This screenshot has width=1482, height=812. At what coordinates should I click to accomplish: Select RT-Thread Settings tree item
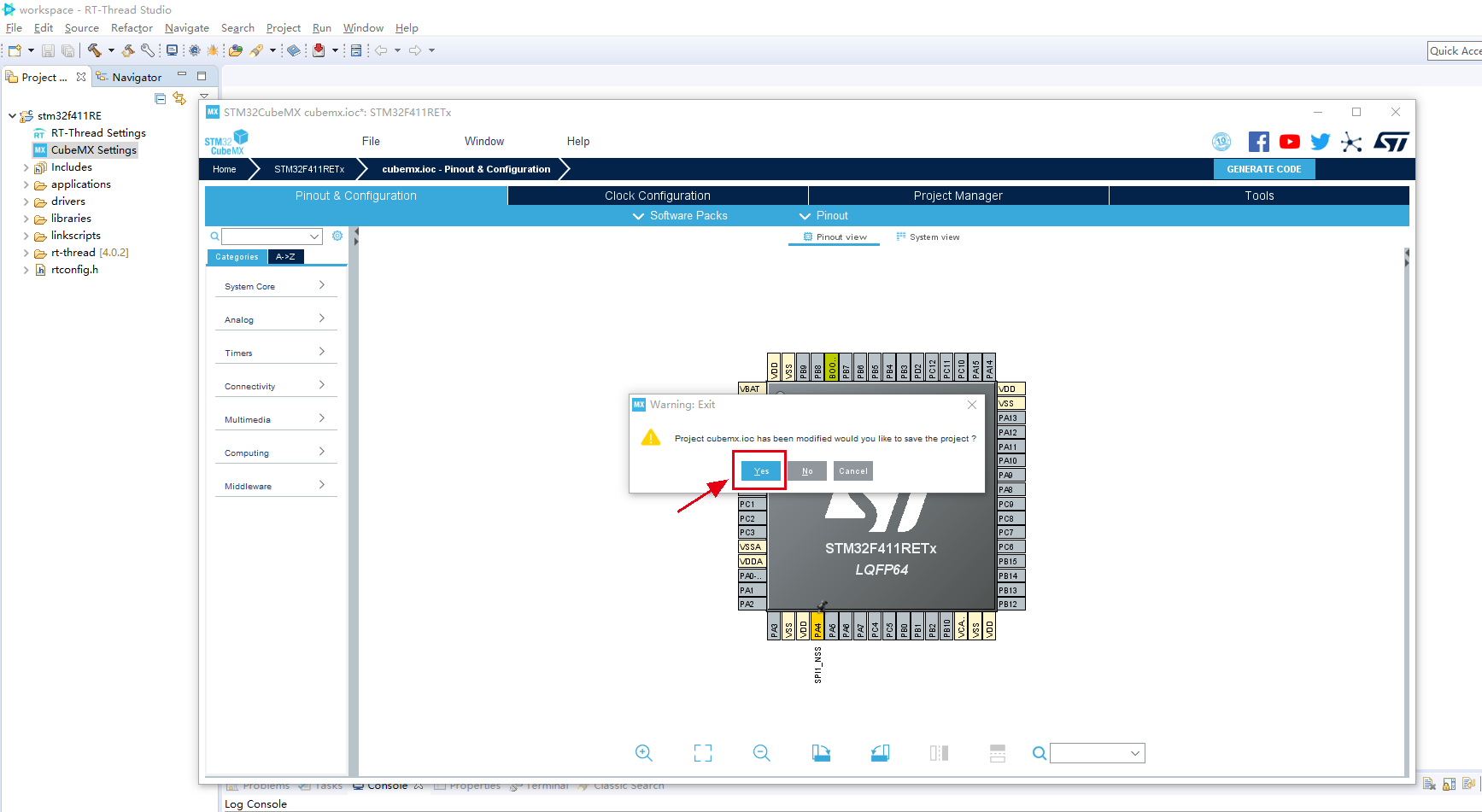point(90,133)
